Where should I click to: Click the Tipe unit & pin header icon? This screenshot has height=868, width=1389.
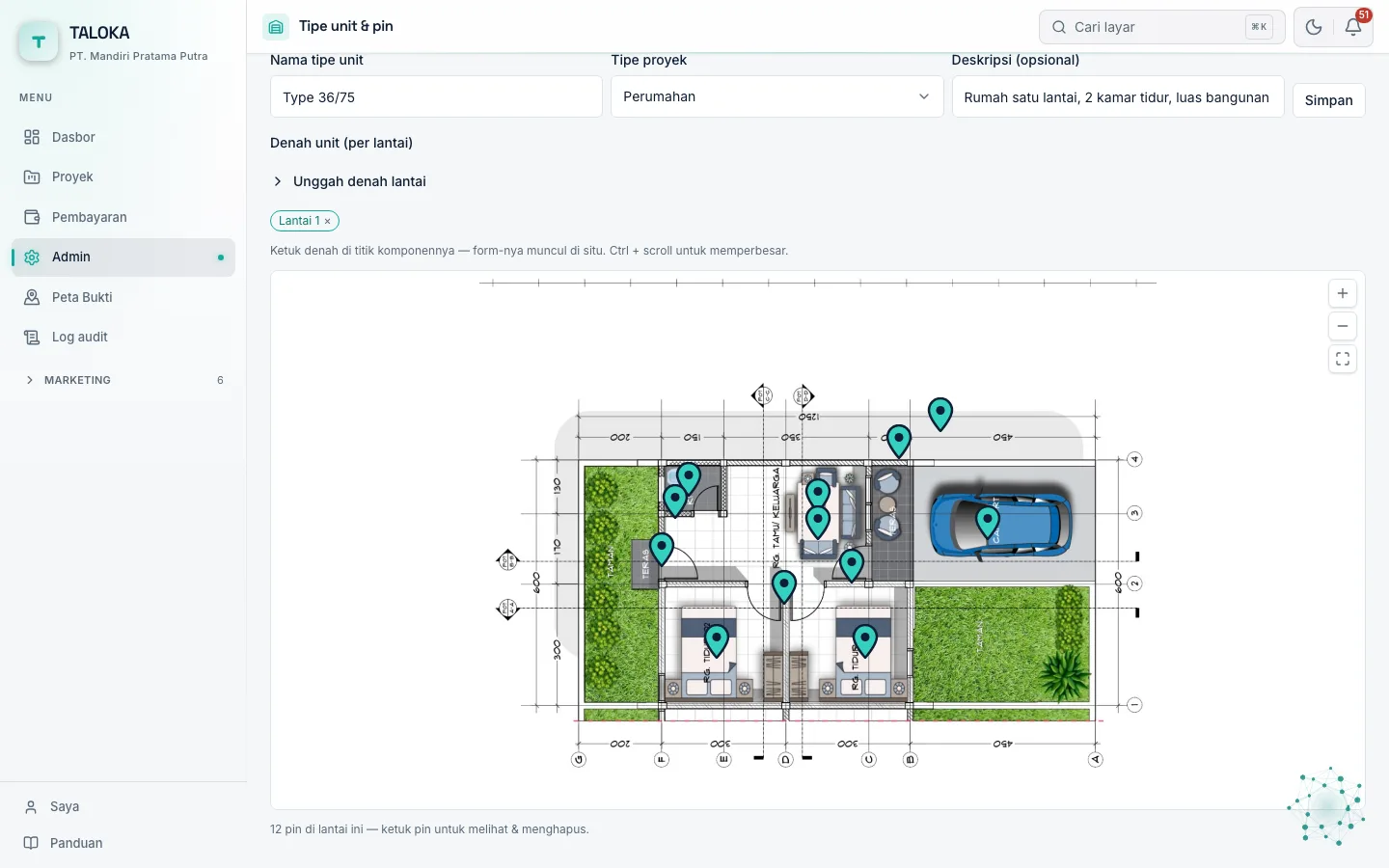[276, 27]
